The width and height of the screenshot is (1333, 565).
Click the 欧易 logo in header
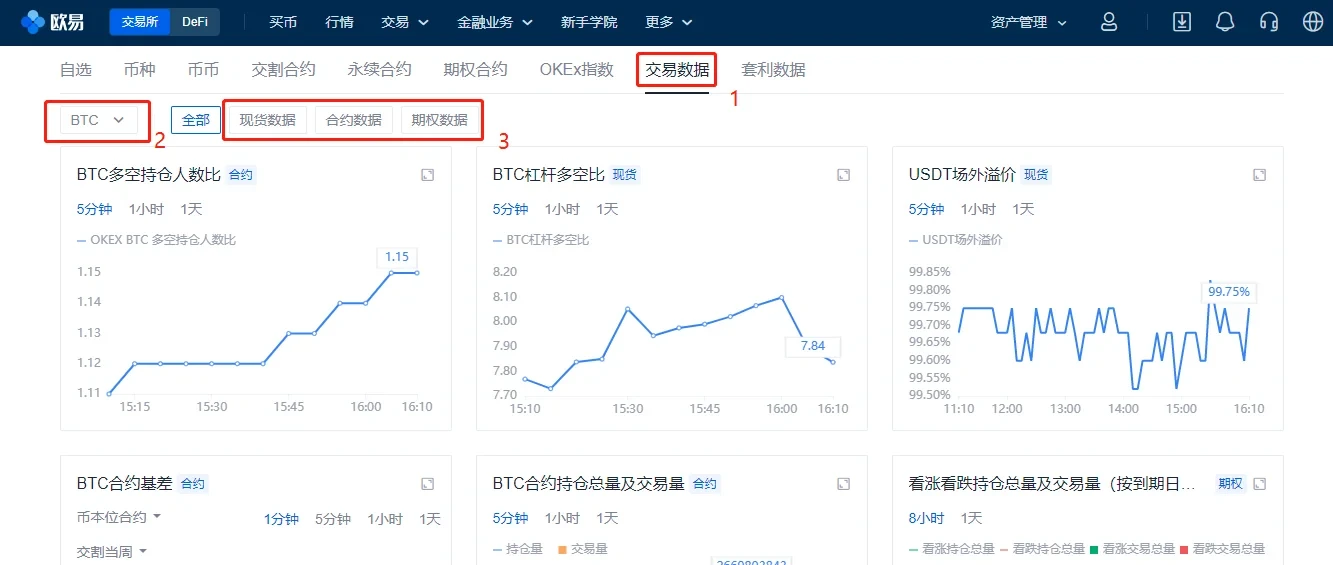pos(52,22)
